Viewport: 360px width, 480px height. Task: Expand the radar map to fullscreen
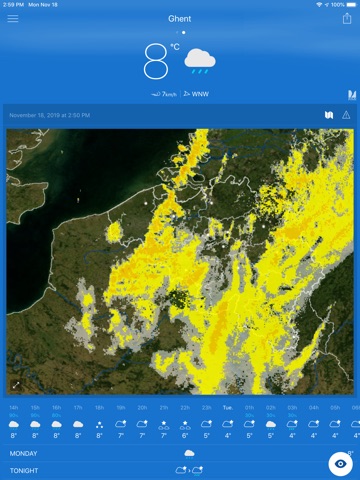(16, 385)
